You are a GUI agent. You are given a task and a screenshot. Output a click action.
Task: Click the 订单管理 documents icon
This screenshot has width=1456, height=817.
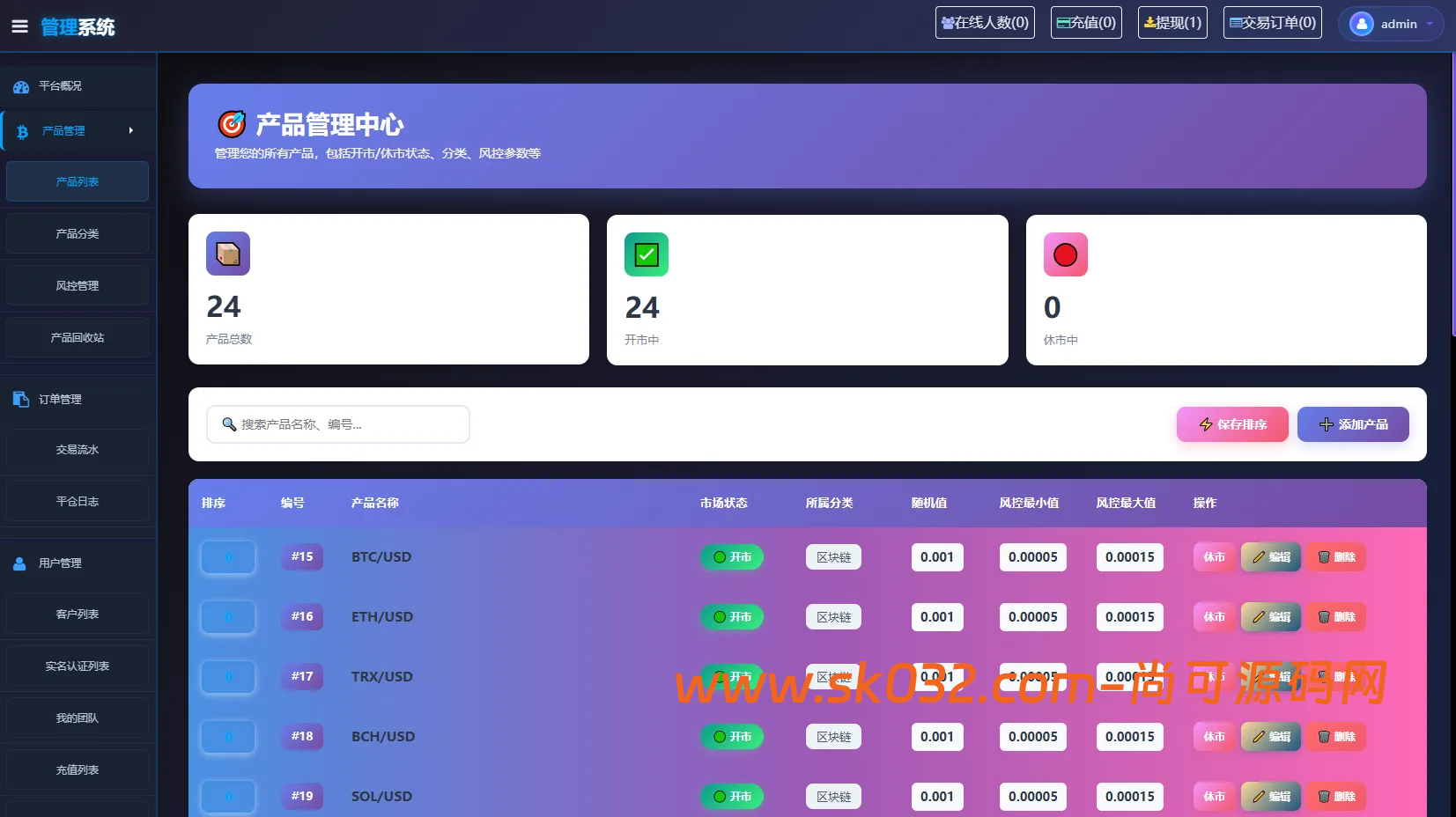21,400
